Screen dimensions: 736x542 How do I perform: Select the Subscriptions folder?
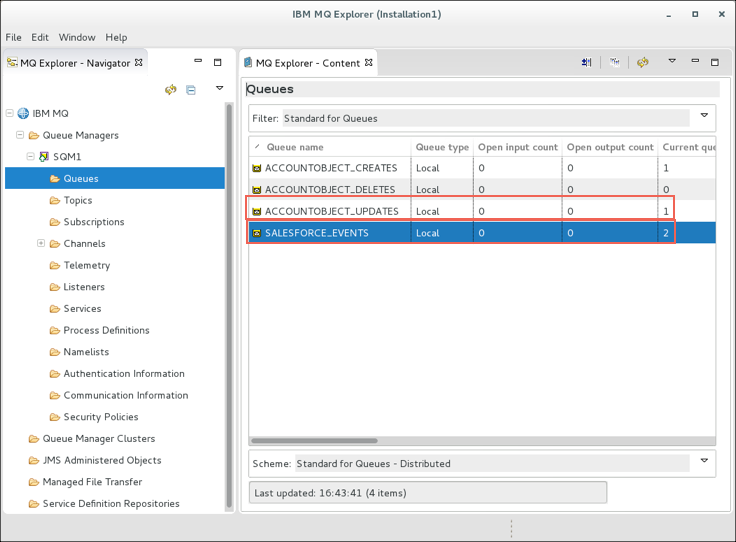[94, 222]
